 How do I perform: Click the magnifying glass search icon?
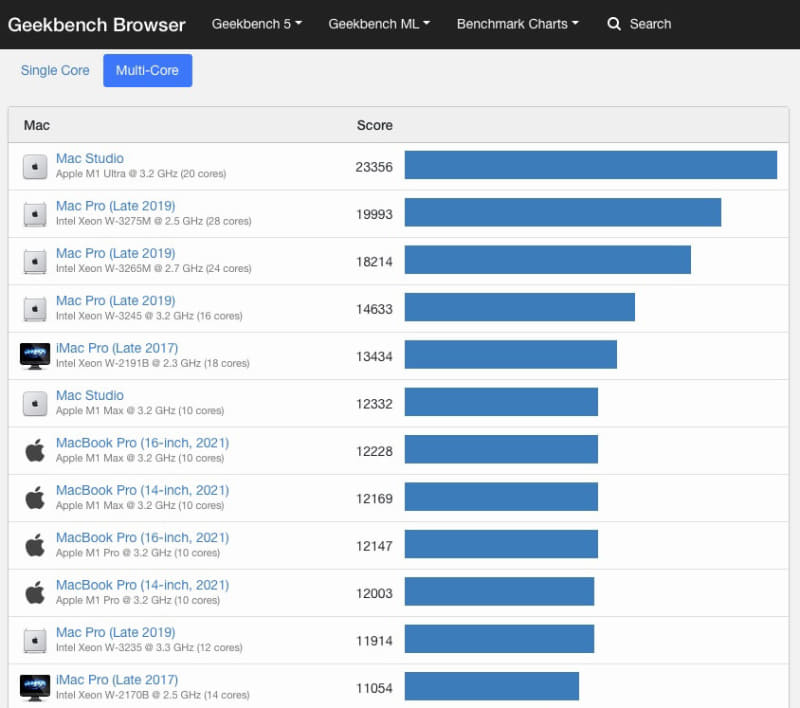pyautogui.click(x=614, y=24)
